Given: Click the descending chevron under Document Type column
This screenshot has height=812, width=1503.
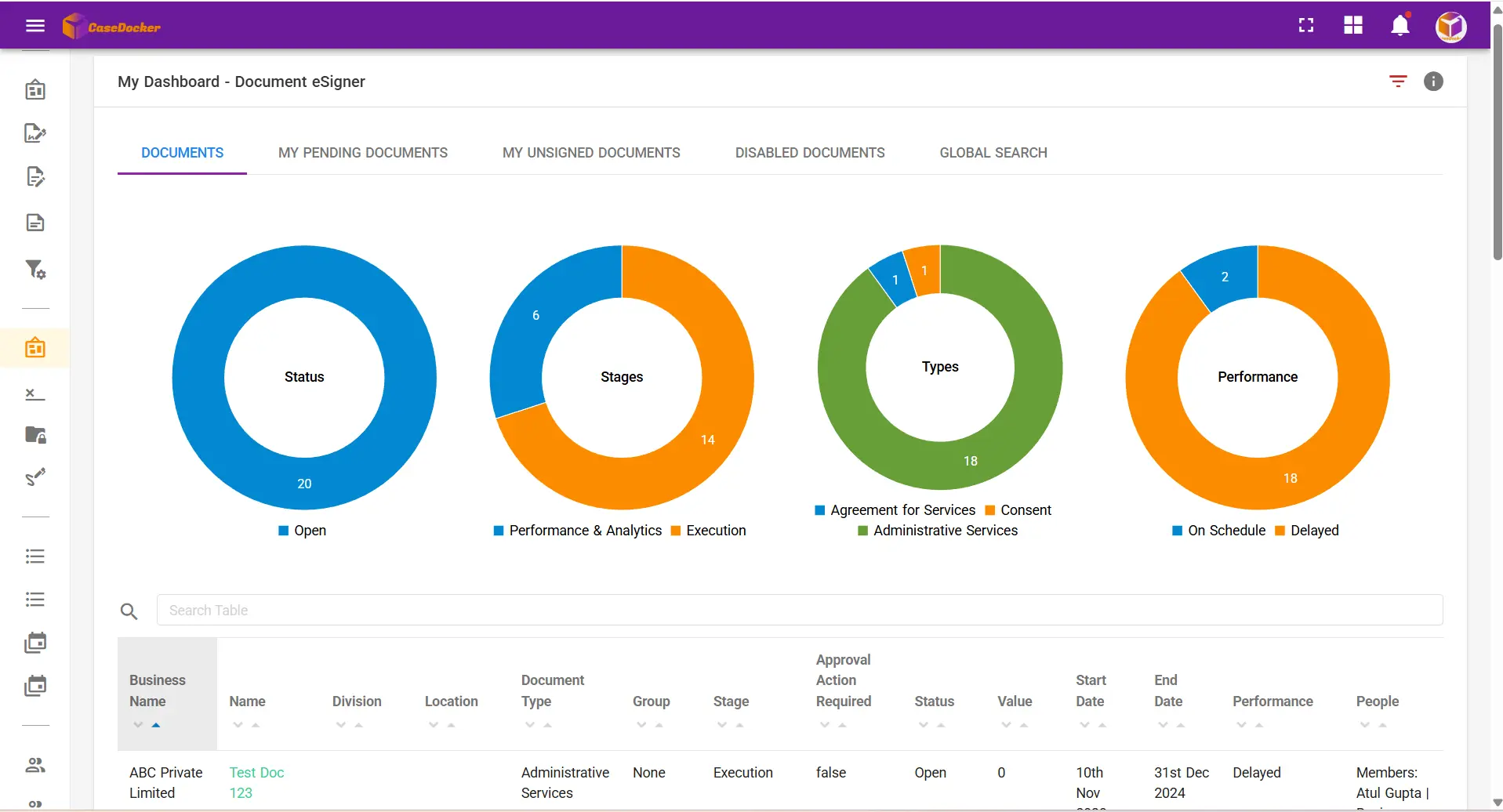Looking at the screenshot, I should click(530, 725).
